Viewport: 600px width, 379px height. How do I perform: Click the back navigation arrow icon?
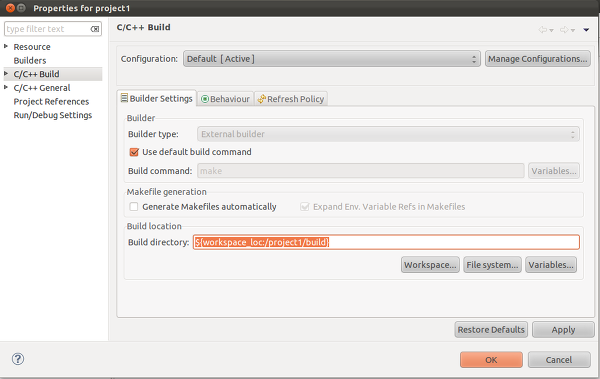[x=543, y=30]
